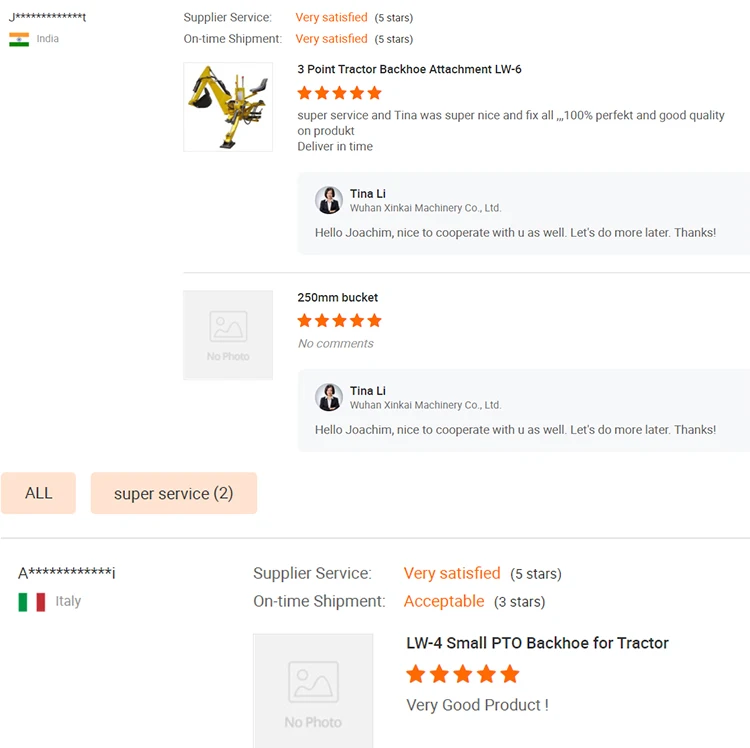Screen dimensions: 750x748
Task: Click Tina Li name in first reply
Action: (367, 194)
